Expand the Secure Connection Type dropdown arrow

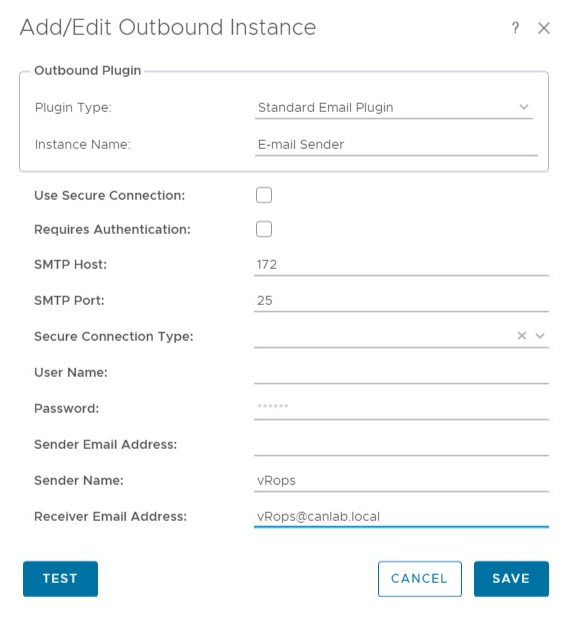pos(540,336)
